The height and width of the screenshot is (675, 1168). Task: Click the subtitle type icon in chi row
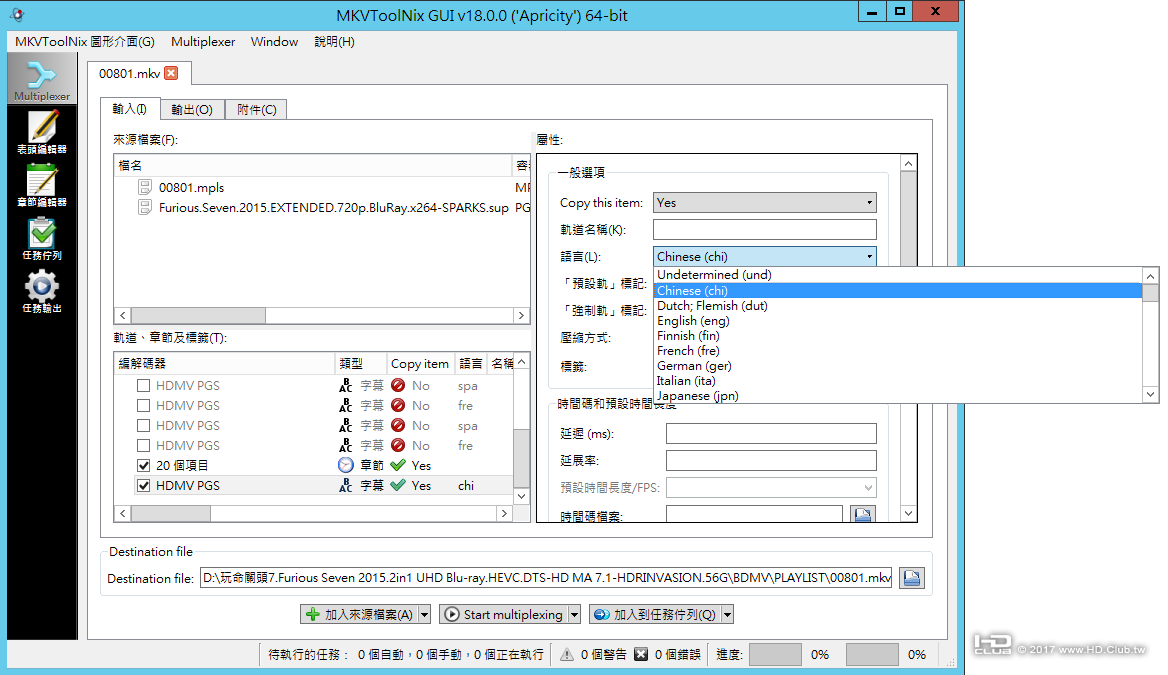pyautogui.click(x=346, y=485)
